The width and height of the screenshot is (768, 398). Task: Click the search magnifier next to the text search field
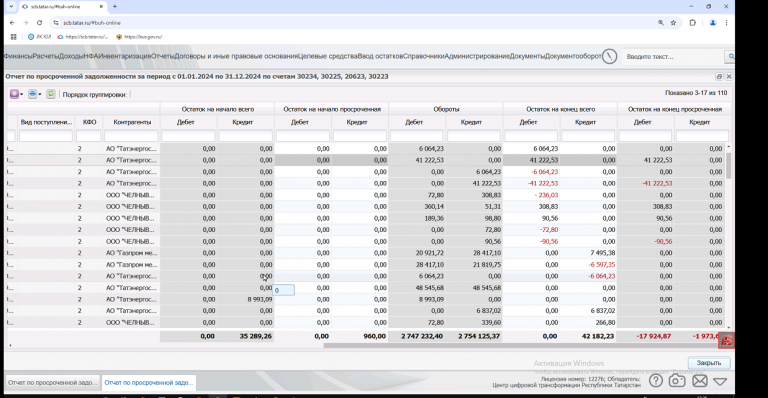[x=730, y=57]
